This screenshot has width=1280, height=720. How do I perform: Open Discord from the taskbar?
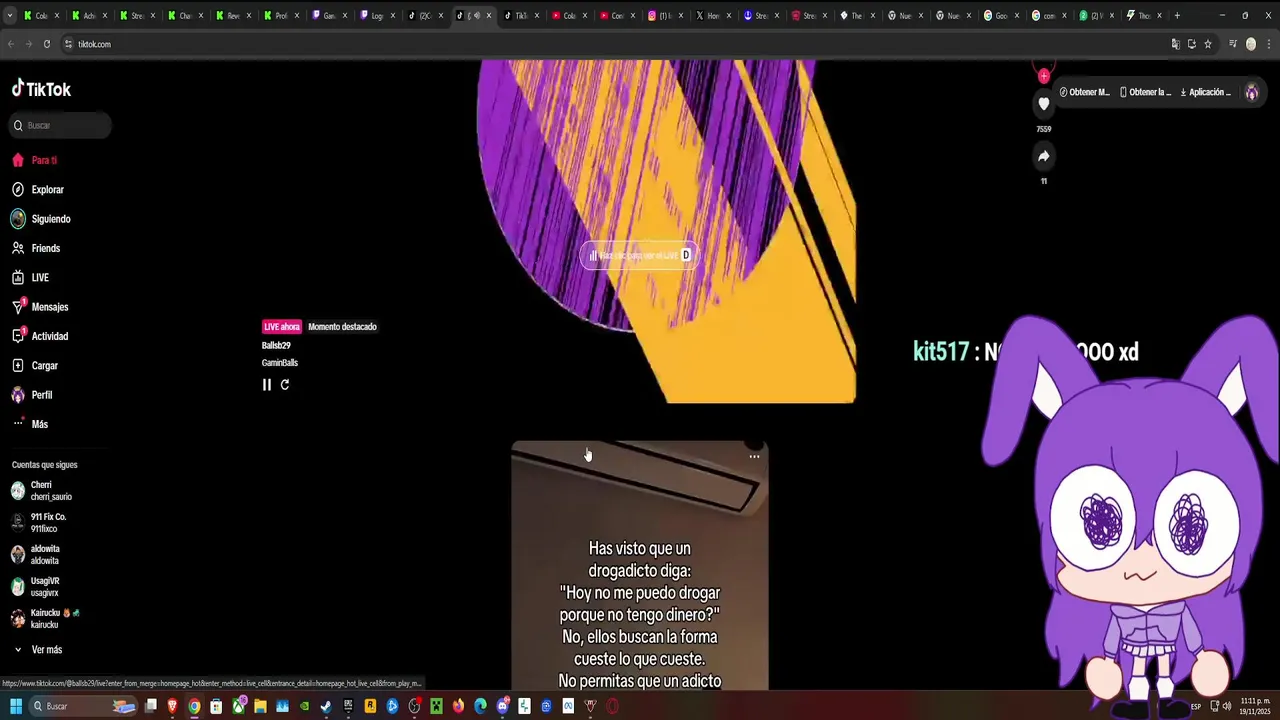point(502,706)
